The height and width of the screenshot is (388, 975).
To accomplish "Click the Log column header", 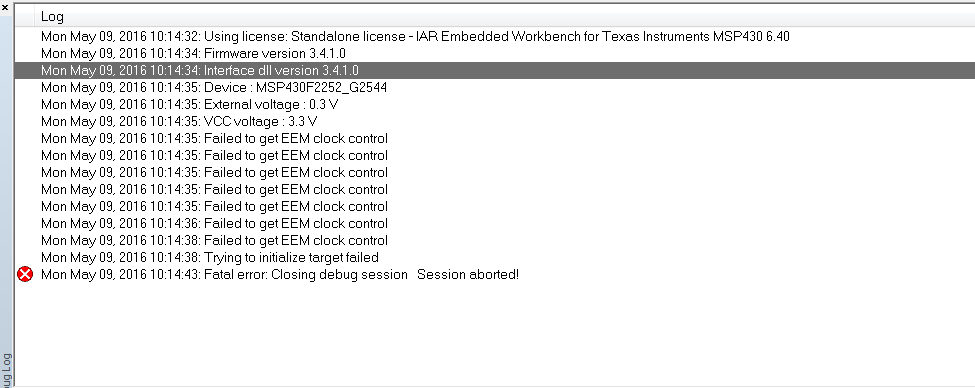I will pos(52,17).
